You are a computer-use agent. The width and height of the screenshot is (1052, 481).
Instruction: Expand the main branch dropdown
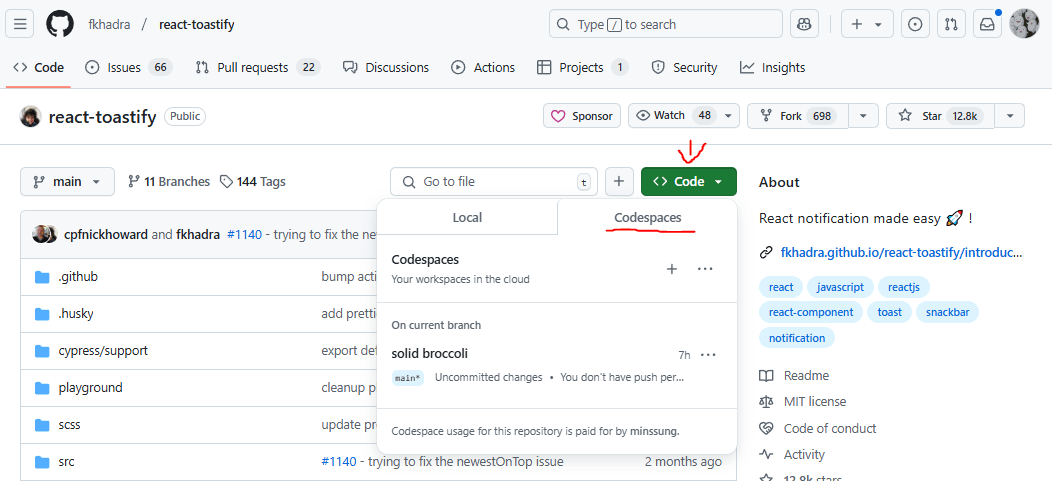(x=67, y=182)
